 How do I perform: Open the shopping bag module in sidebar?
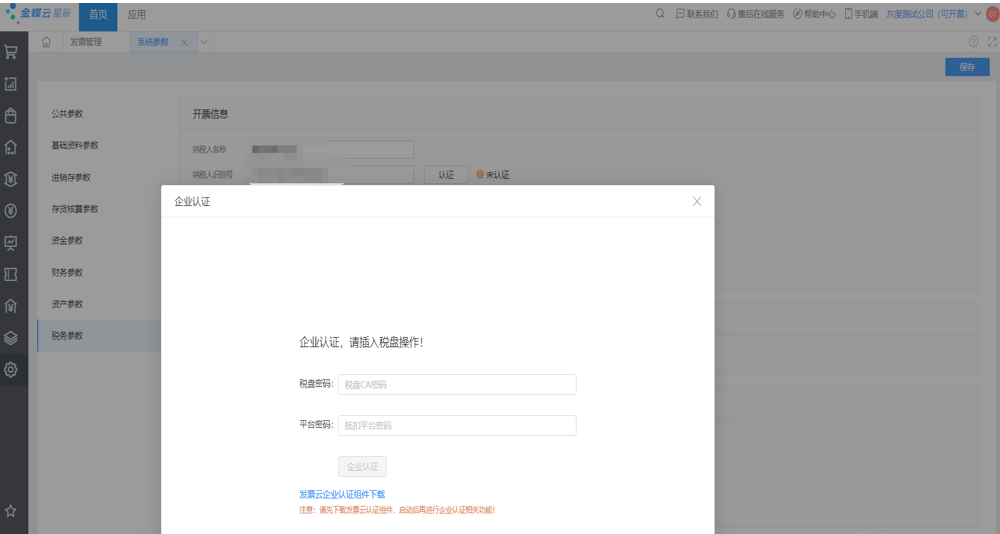pos(11,115)
